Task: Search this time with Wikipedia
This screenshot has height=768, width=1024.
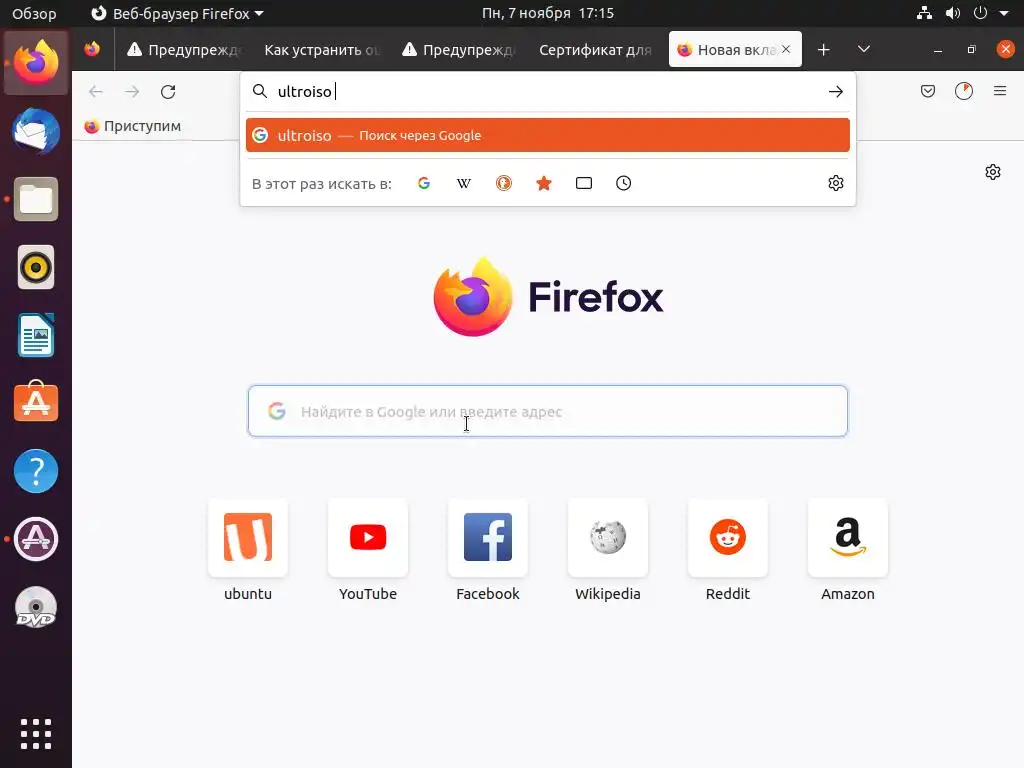Action: tap(464, 184)
